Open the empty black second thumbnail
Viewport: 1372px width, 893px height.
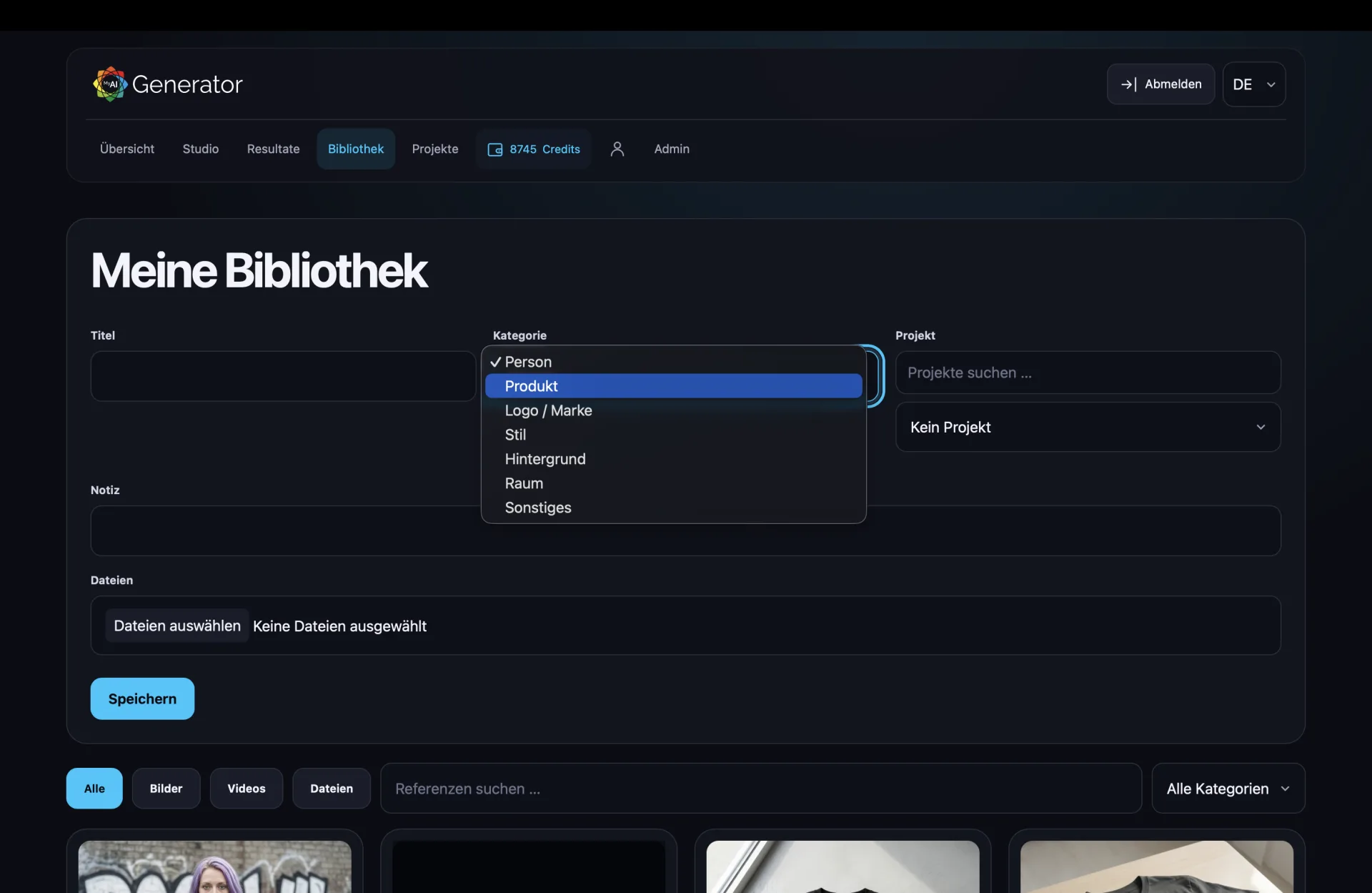tap(529, 867)
